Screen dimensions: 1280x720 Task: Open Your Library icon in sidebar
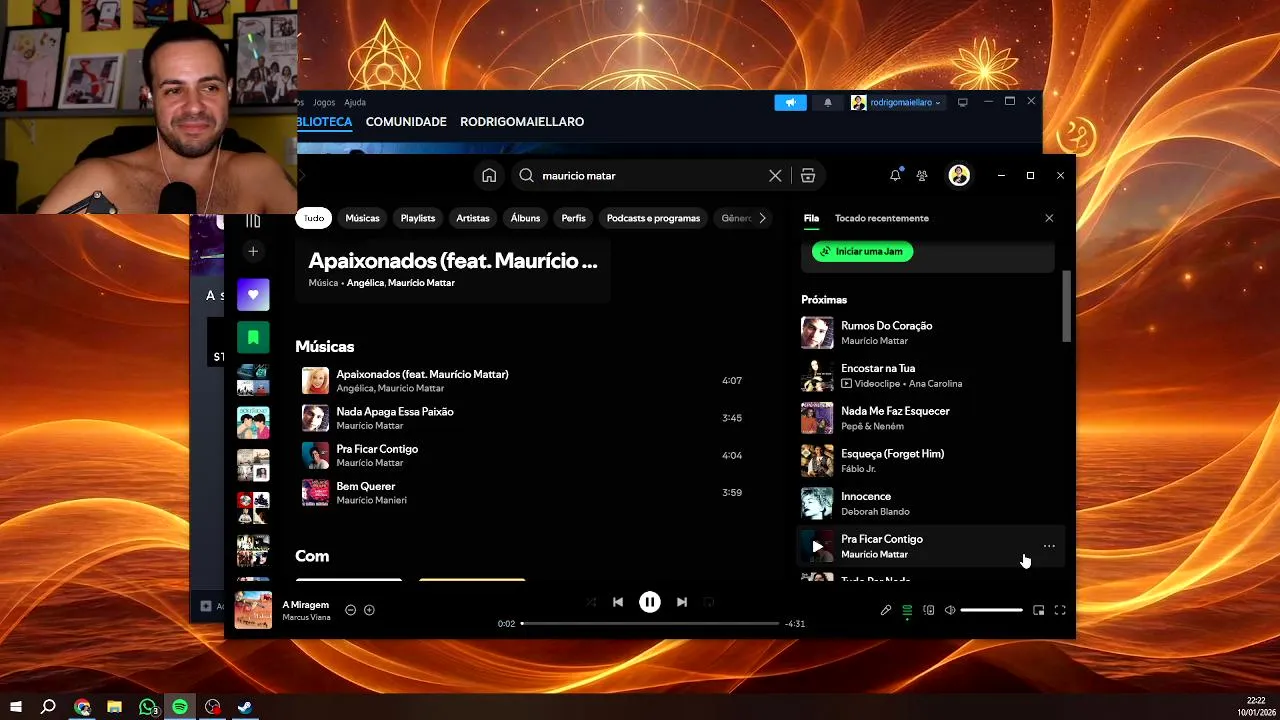point(253,220)
